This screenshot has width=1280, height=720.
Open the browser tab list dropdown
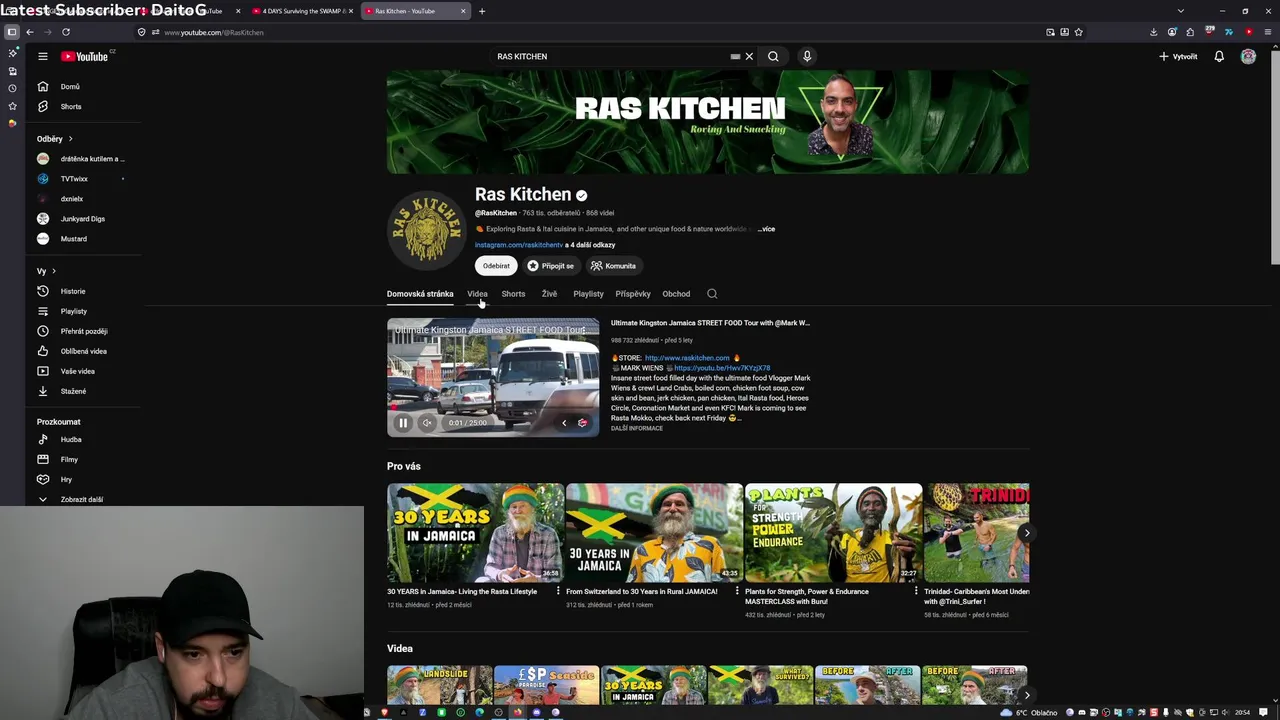tap(1180, 11)
